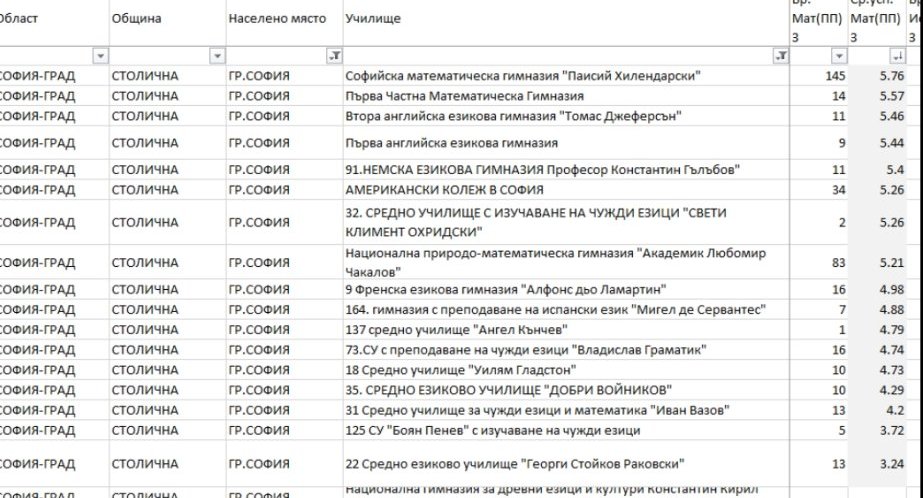Select cell Национална природо-математическа гимназия "Академик Любомир Чакалов"

566,263
